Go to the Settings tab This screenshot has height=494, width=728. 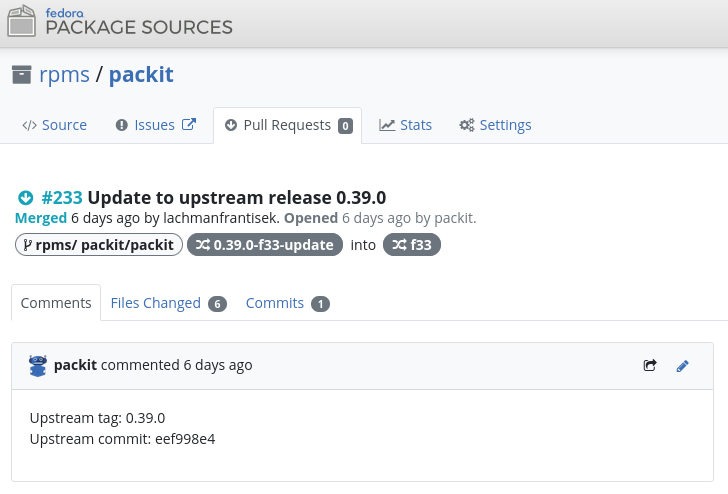[495, 125]
